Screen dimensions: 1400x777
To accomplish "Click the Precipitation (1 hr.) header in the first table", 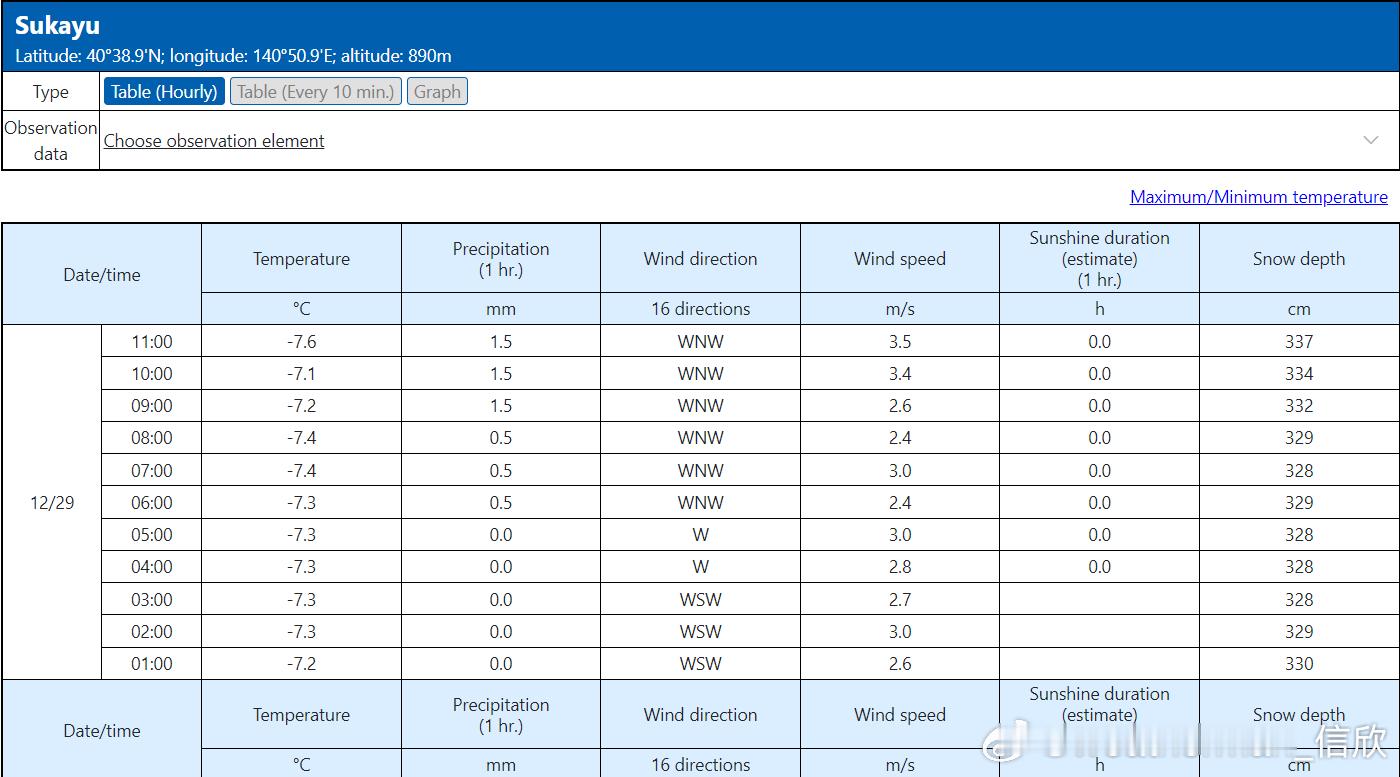I will 501,259.
